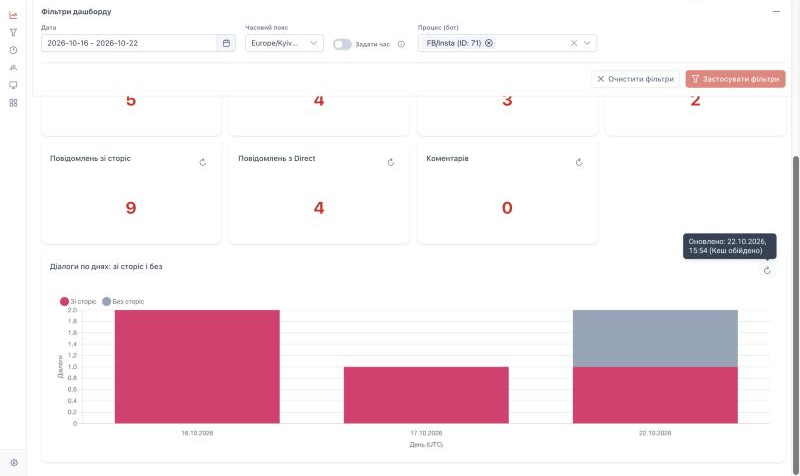Screen dimensions: 800x476
Task: Toggle the Задати час switch
Action: (342, 44)
